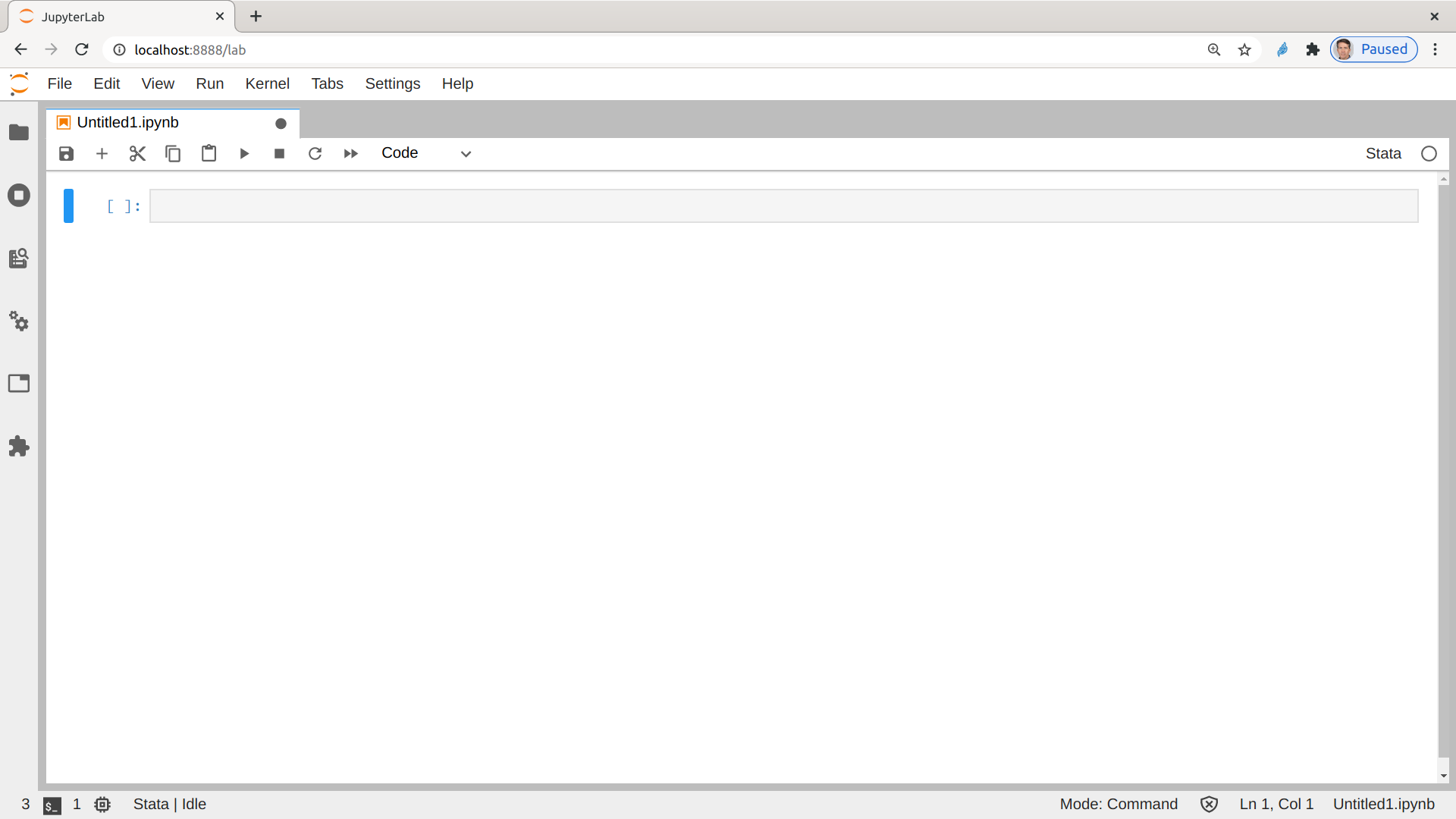Switch to the Untitled1.ipynb tab
Screen dimensions: 1456x819
click(127, 123)
